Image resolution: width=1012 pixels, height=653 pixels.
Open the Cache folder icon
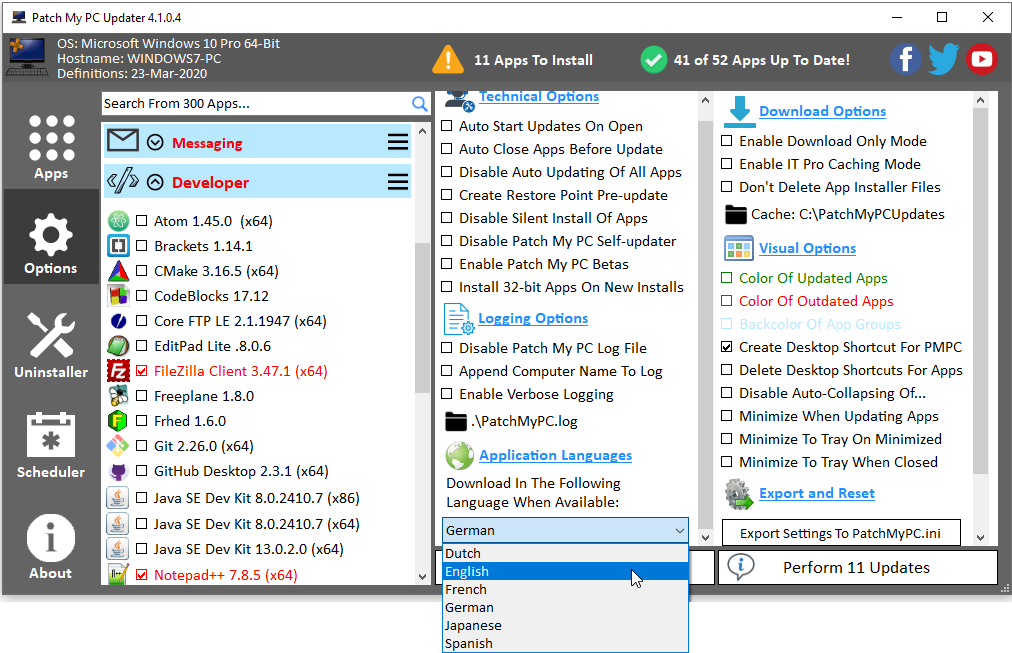coord(736,214)
